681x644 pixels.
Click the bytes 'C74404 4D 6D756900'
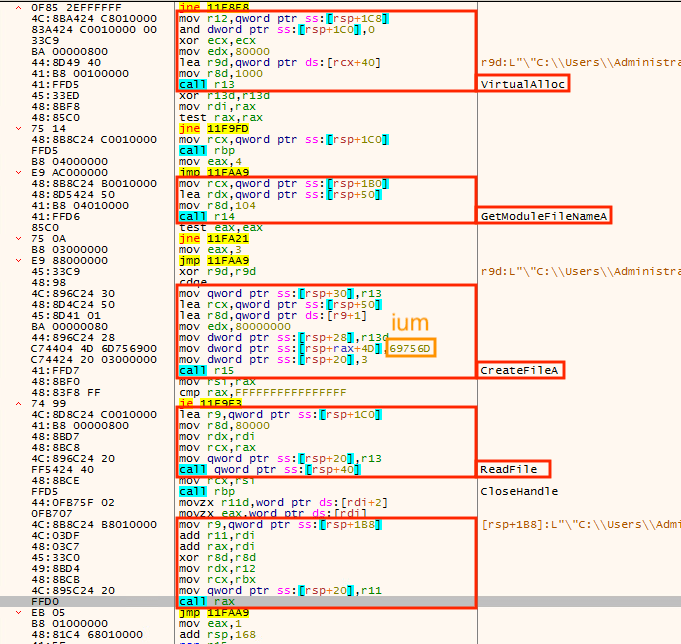[x=94, y=349]
